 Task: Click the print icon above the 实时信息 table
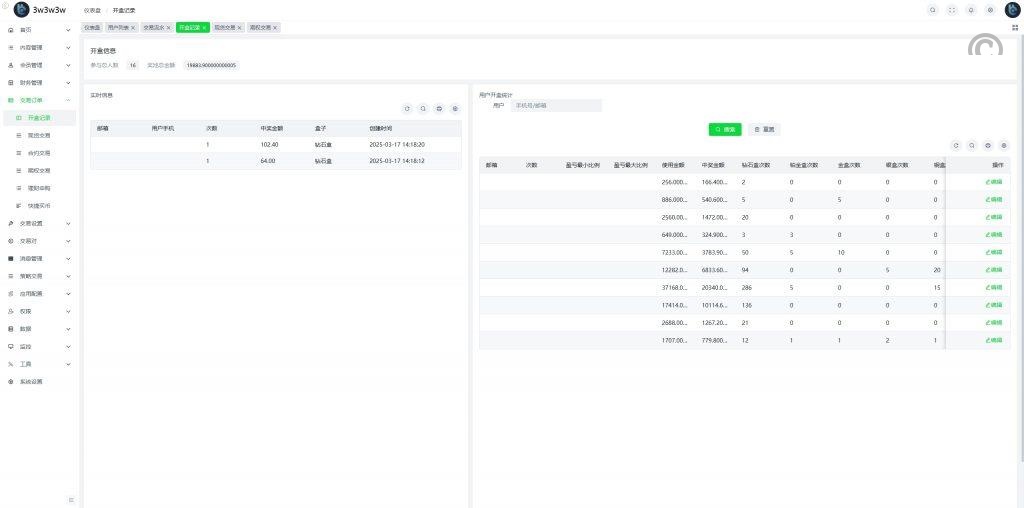pyautogui.click(x=439, y=108)
